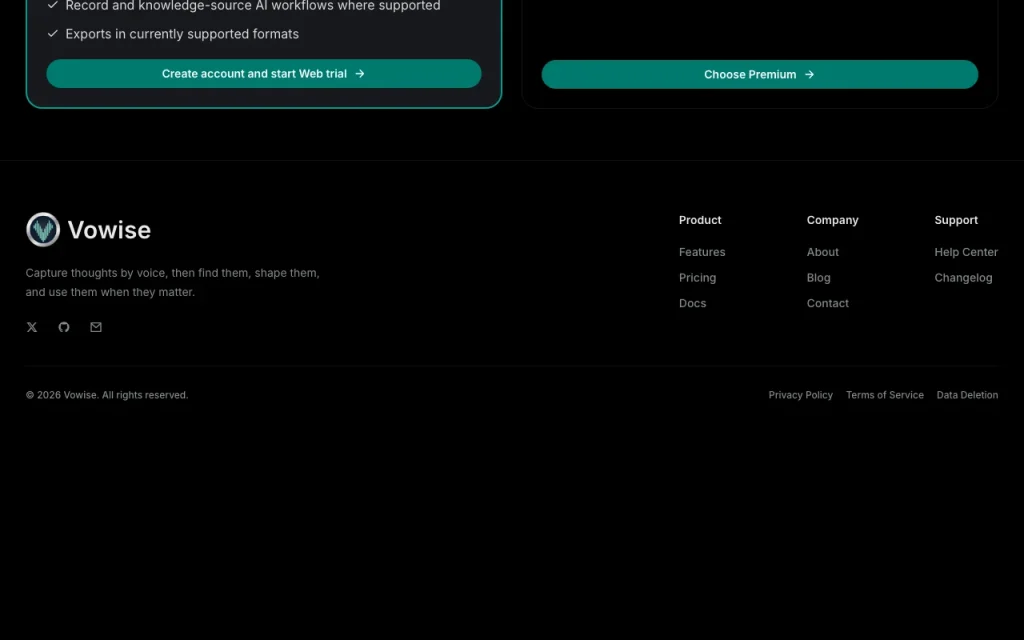This screenshot has width=1024, height=640.
Task: Open the Features footer link
Action: (702, 252)
